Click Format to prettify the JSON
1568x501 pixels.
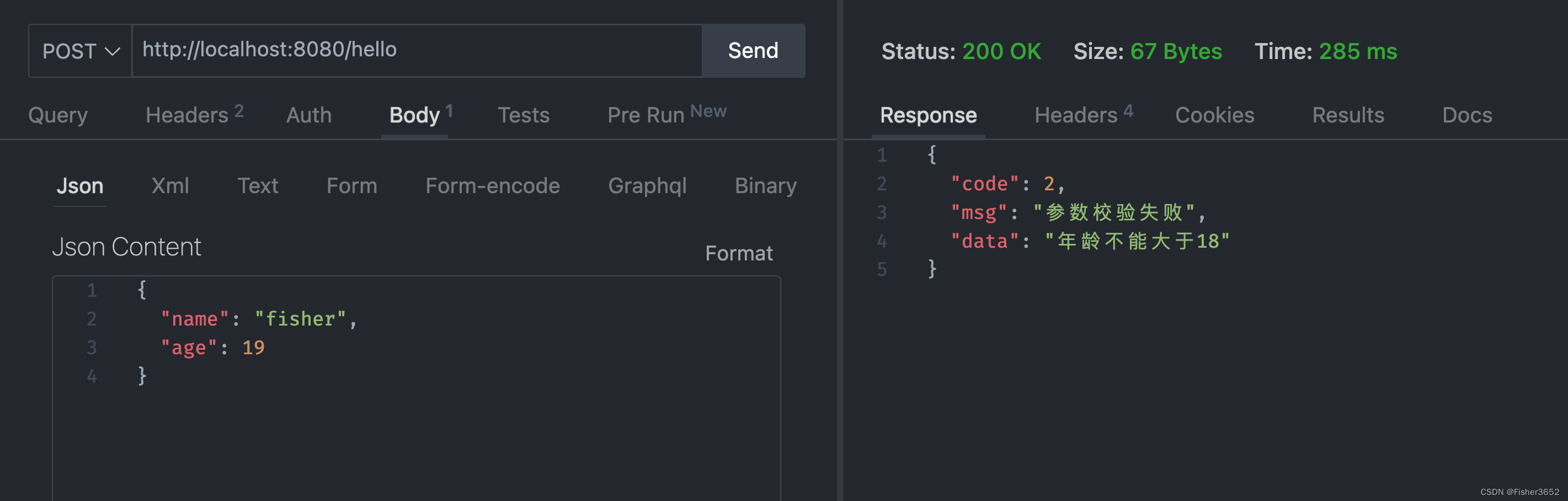tap(739, 253)
